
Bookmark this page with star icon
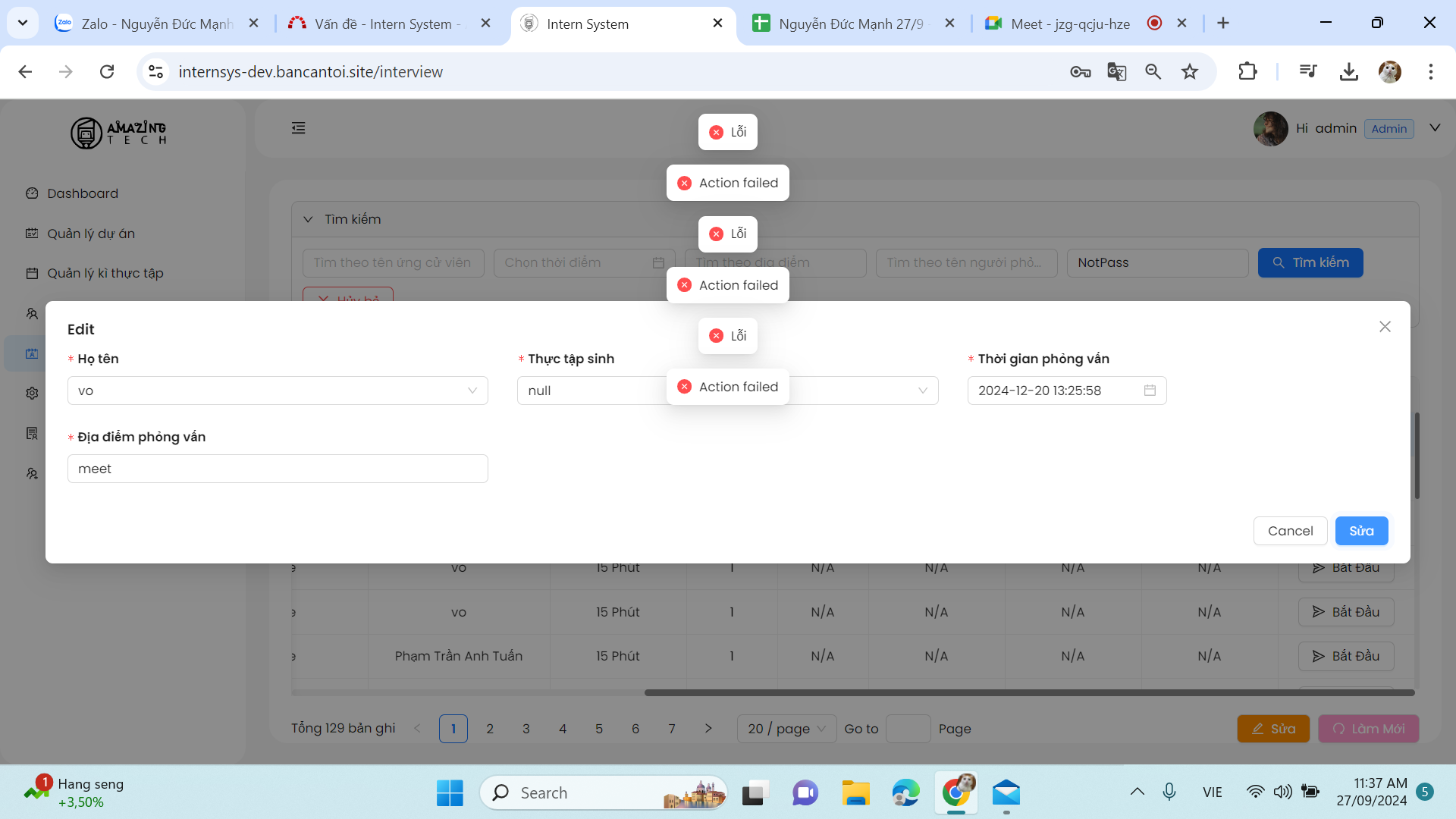click(x=1190, y=72)
